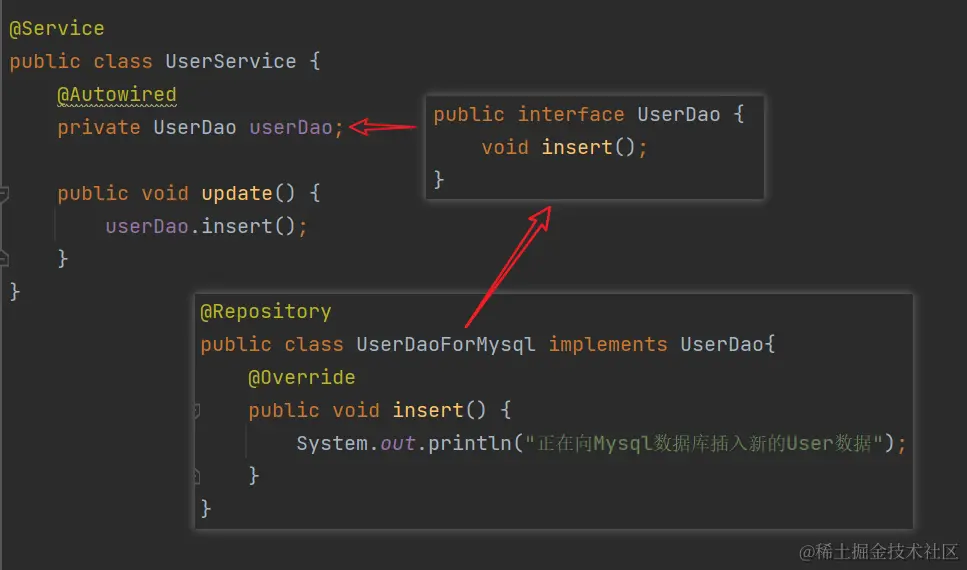This screenshot has height=570, width=967.
Task: Click void keyword in UserDao interface
Action: coord(505,147)
